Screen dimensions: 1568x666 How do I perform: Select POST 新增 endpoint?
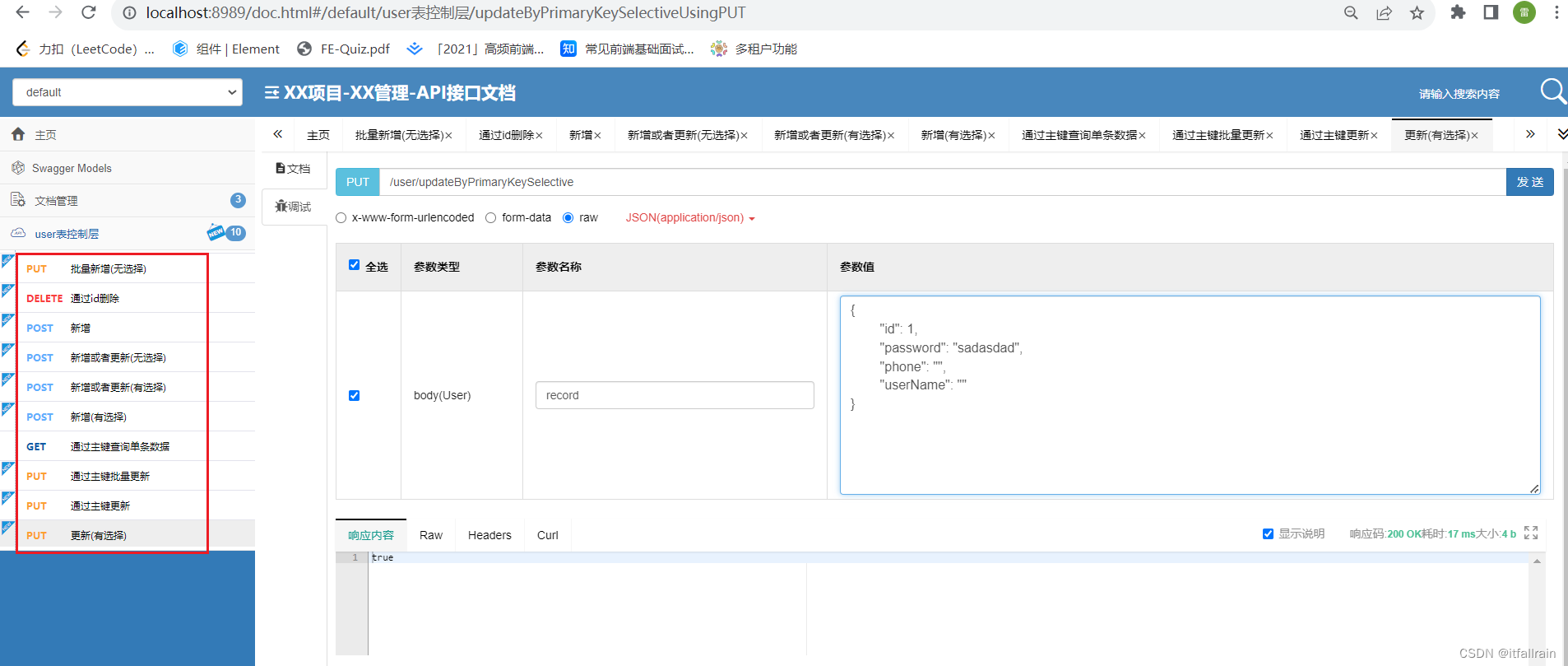128,328
